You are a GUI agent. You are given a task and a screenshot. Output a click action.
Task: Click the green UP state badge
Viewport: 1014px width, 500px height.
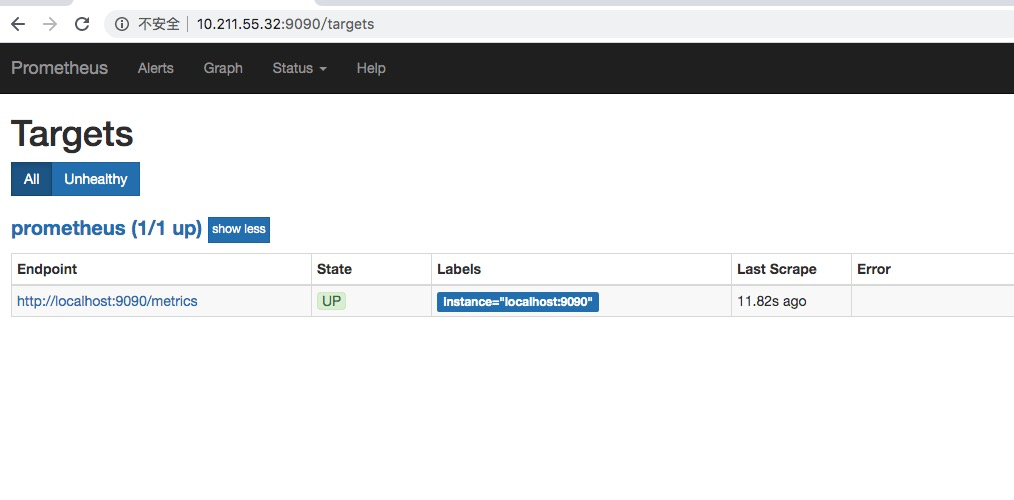pos(331,301)
